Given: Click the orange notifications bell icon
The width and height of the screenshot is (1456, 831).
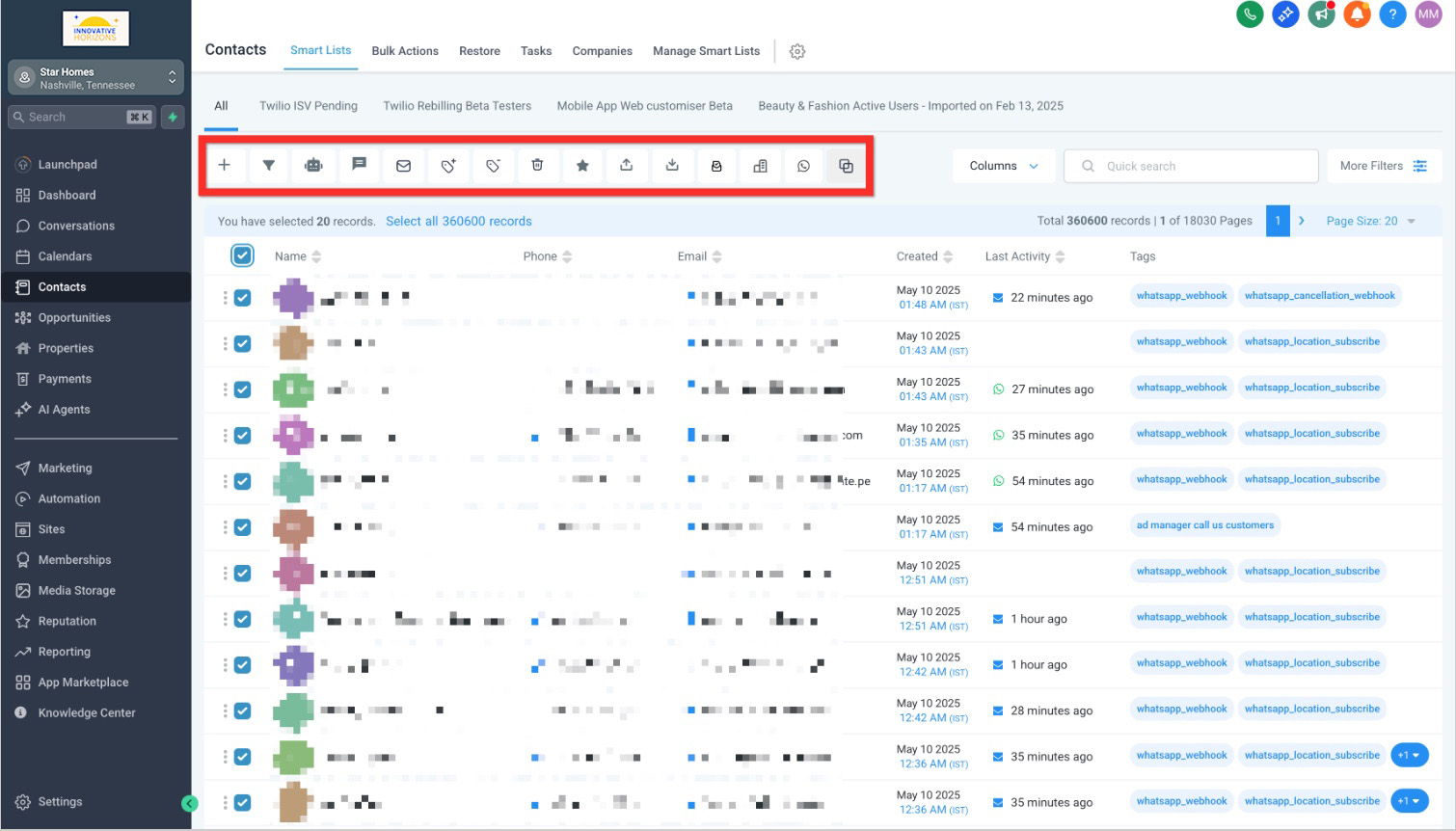Looking at the screenshot, I should click(x=1357, y=14).
